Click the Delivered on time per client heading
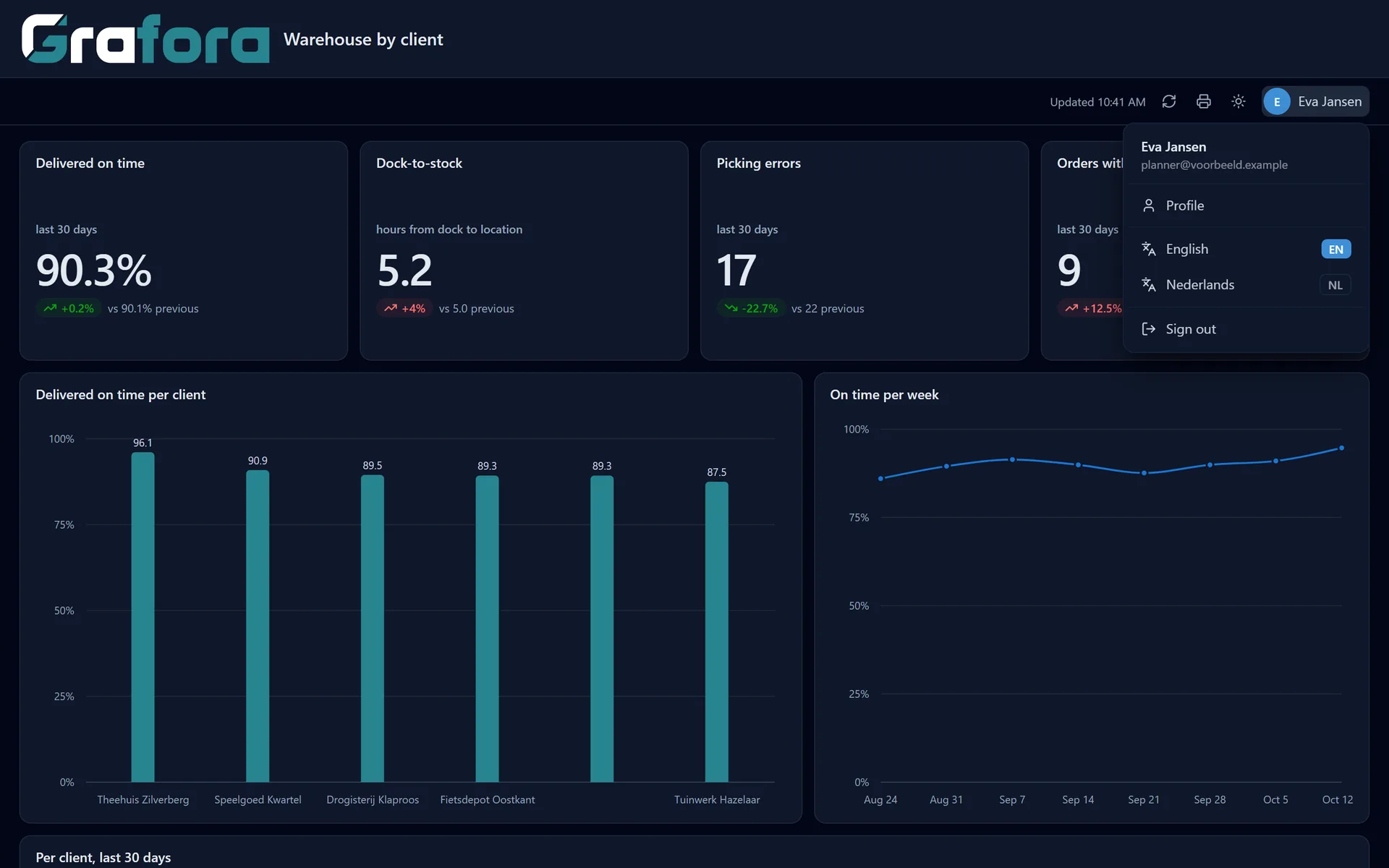The image size is (1389, 868). click(x=121, y=395)
